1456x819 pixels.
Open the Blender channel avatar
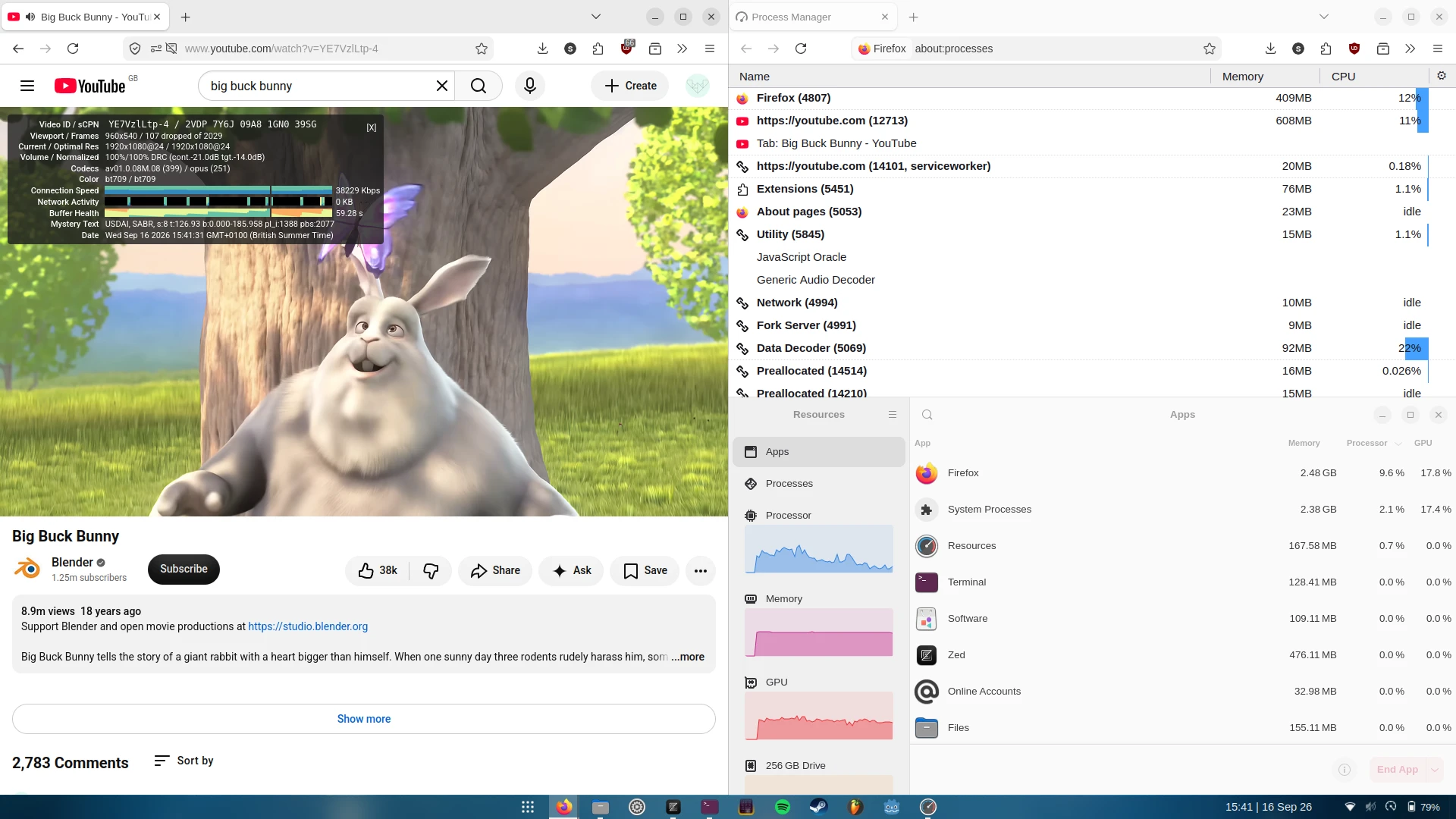pyautogui.click(x=27, y=569)
